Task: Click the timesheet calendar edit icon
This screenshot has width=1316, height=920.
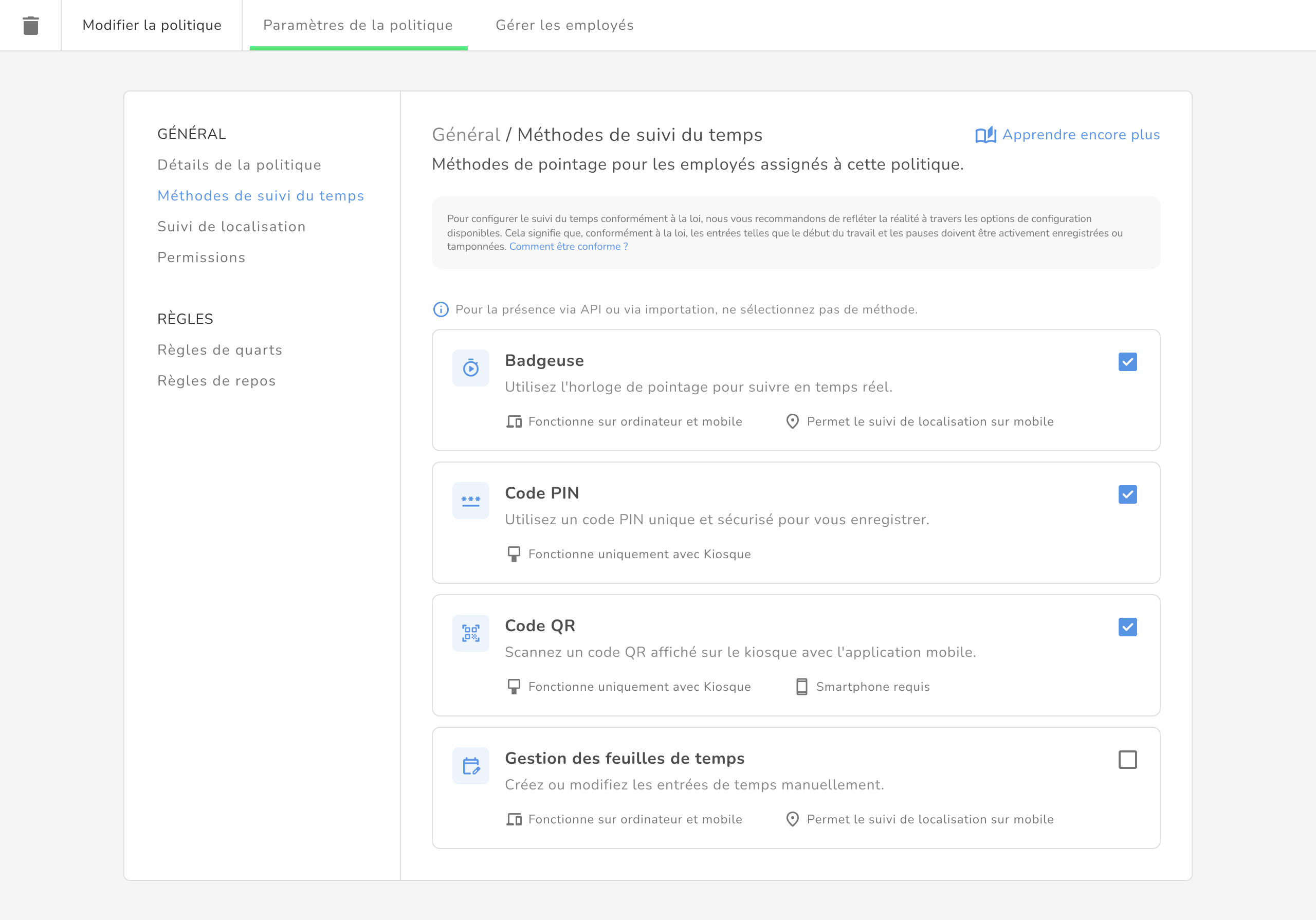Action: pos(470,766)
